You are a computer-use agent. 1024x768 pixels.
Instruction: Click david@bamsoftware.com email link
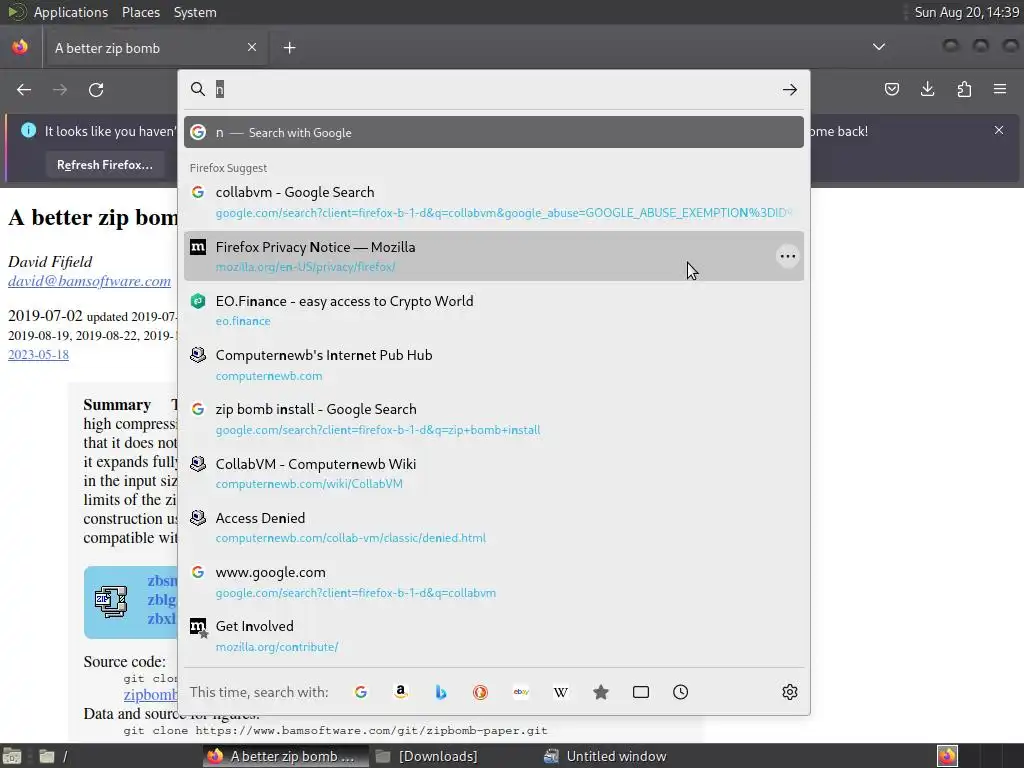click(x=89, y=281)
